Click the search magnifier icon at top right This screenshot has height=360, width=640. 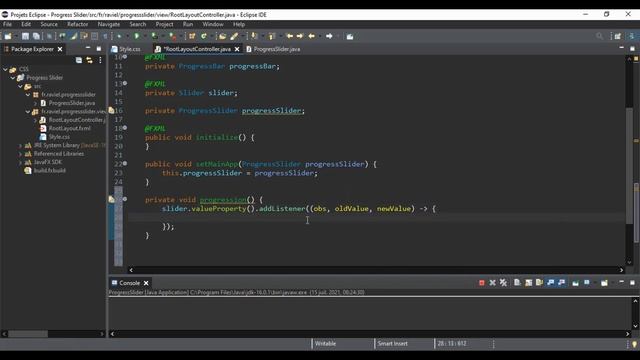599,36
